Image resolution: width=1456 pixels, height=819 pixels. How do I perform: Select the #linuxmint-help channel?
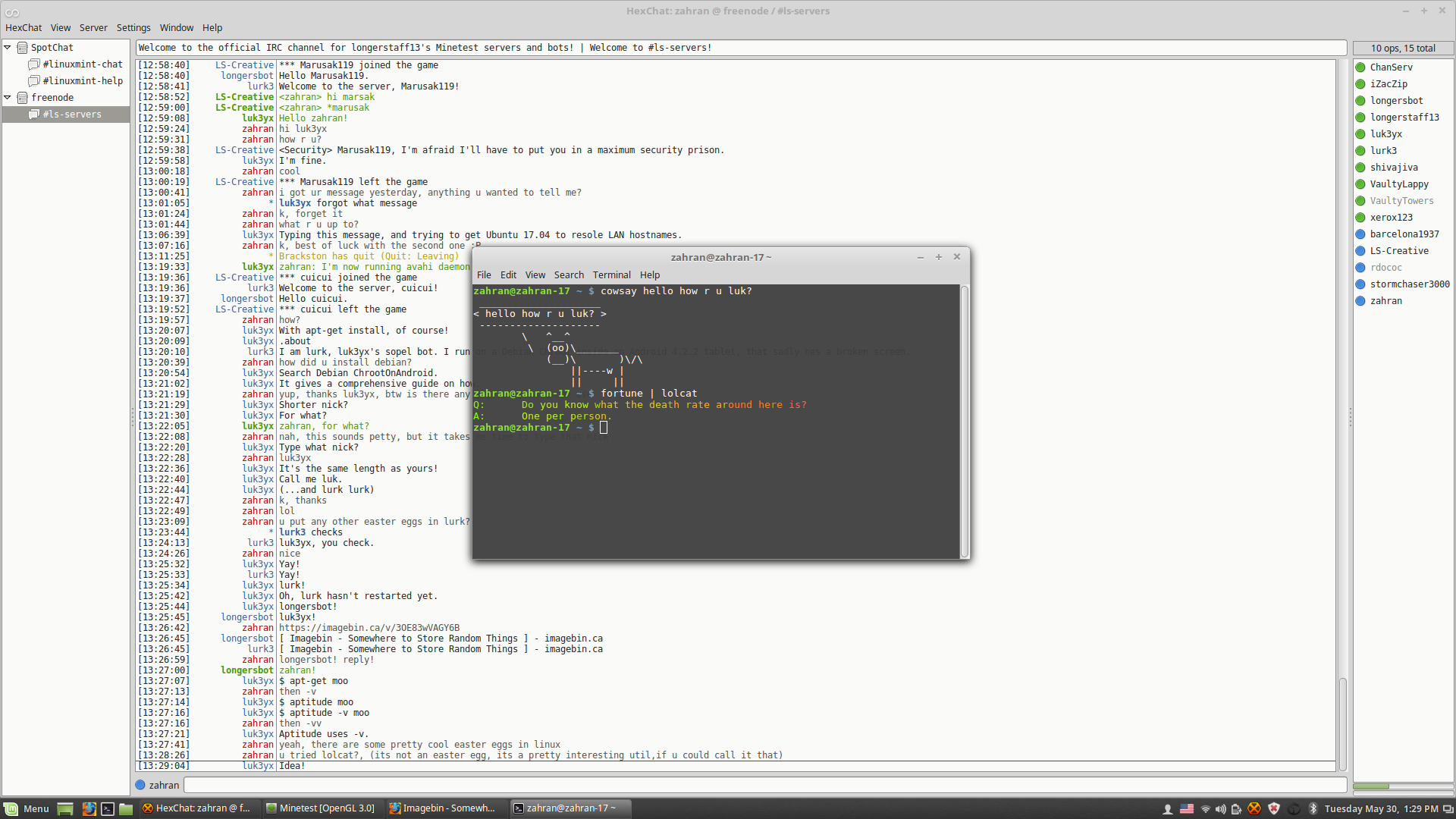(x=82, y=81)
